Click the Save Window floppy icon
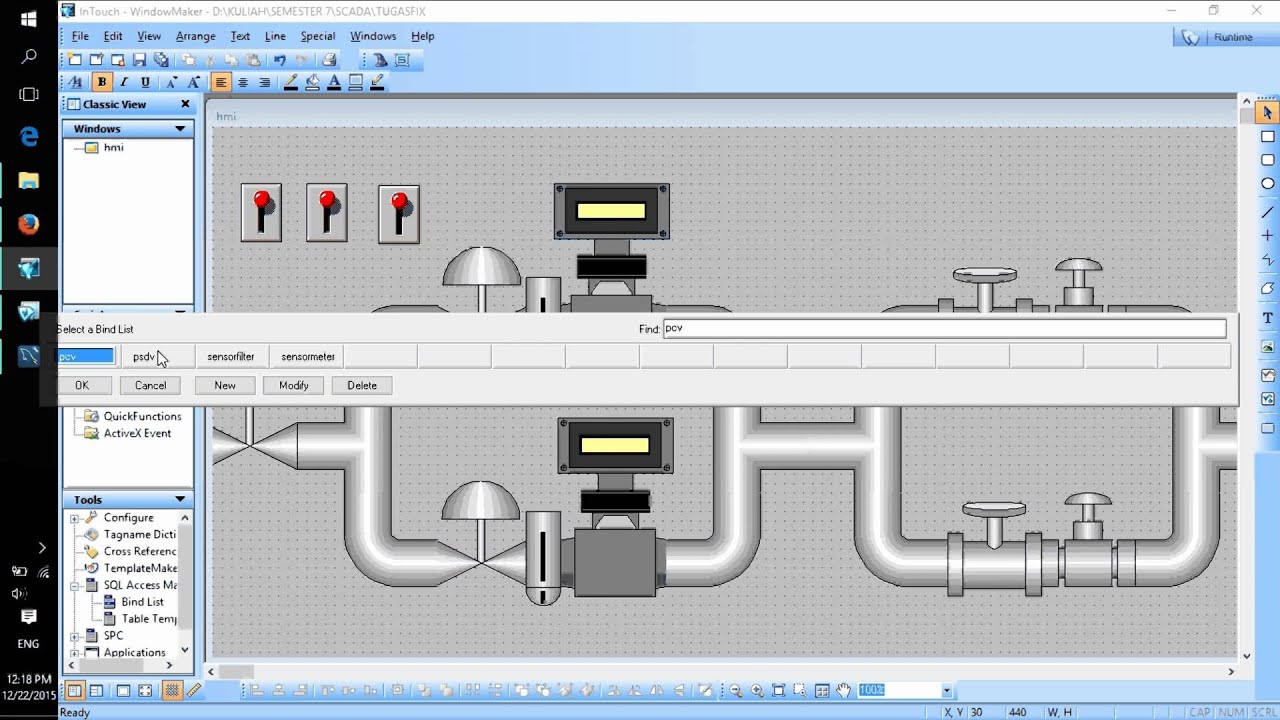This screenshot has width=1280, height=720. tap(140, 60)
